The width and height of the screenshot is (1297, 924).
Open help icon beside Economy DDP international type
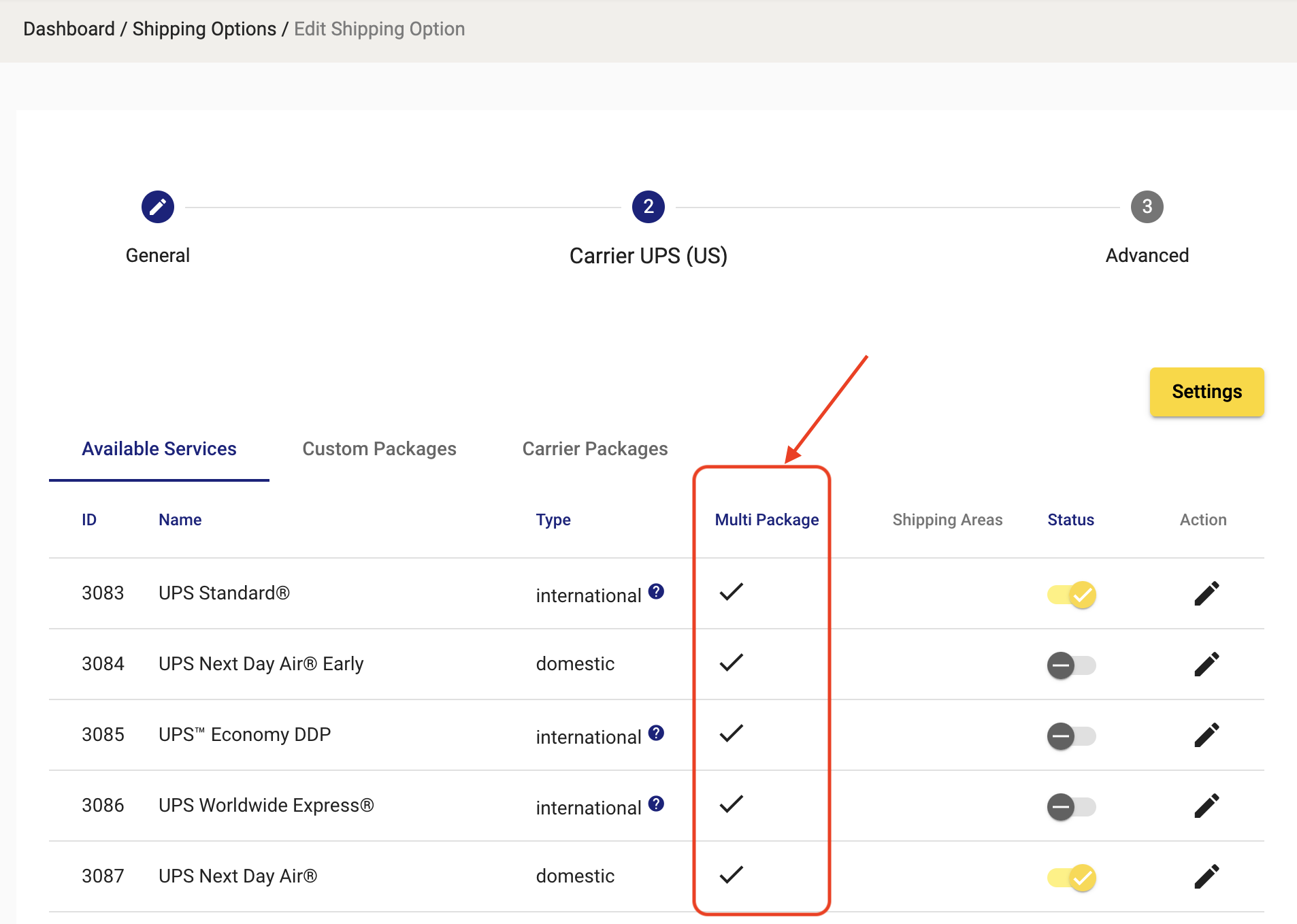(656, 733)
